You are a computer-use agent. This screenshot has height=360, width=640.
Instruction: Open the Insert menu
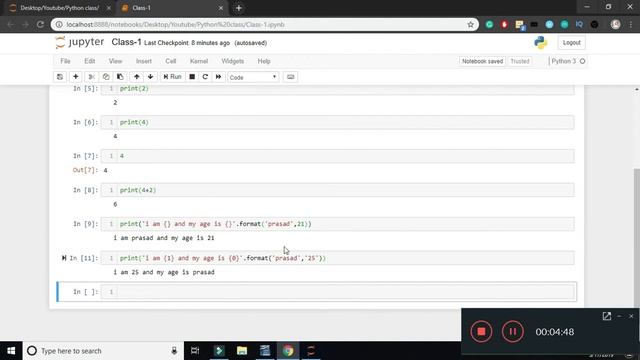point(144,61)
